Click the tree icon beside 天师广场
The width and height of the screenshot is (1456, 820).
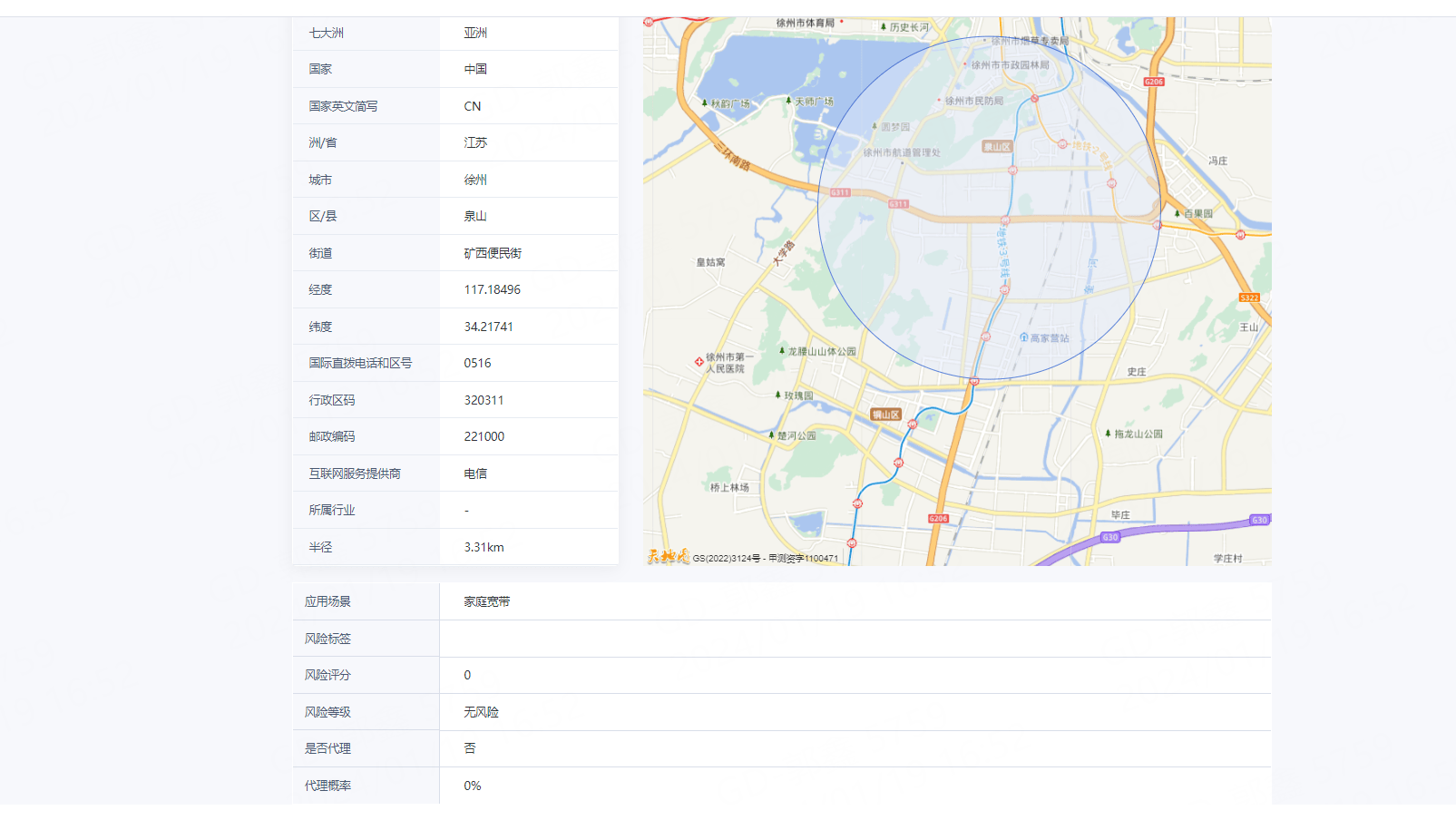pyautogui.click(x=788, y=102)
